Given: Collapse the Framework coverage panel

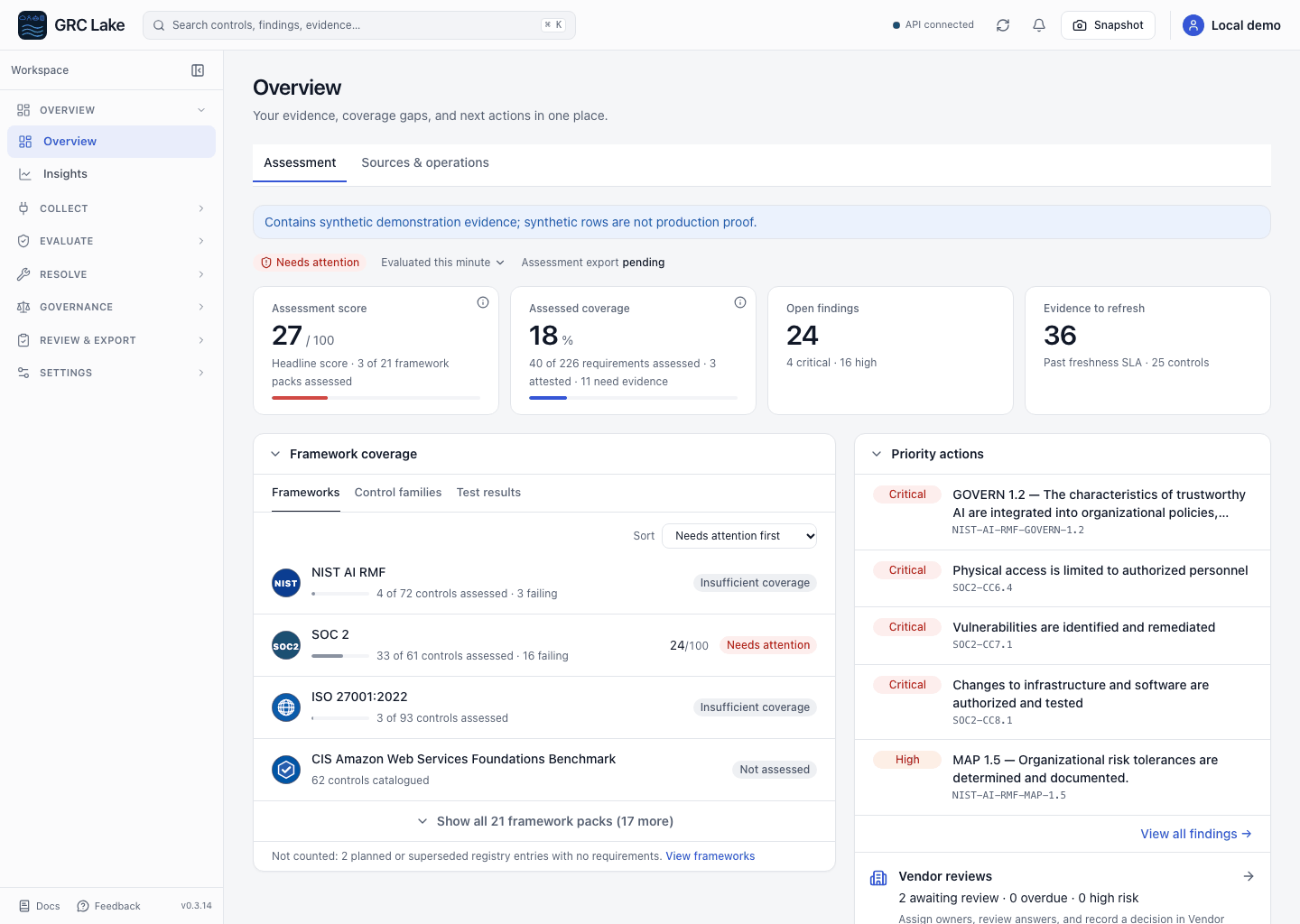Looking at the screenshot, I should 275,454.
